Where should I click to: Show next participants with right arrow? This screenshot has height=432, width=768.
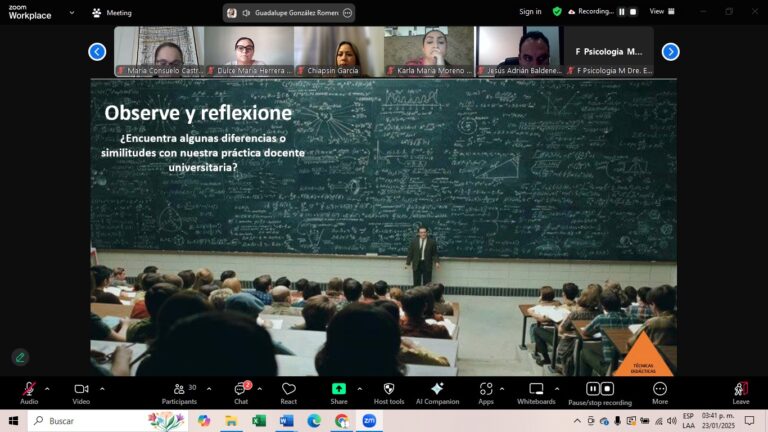click(671, 51)
